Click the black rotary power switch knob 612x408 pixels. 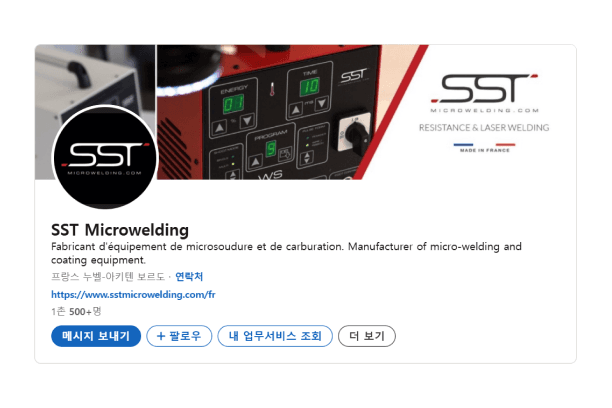coord(356,133)
